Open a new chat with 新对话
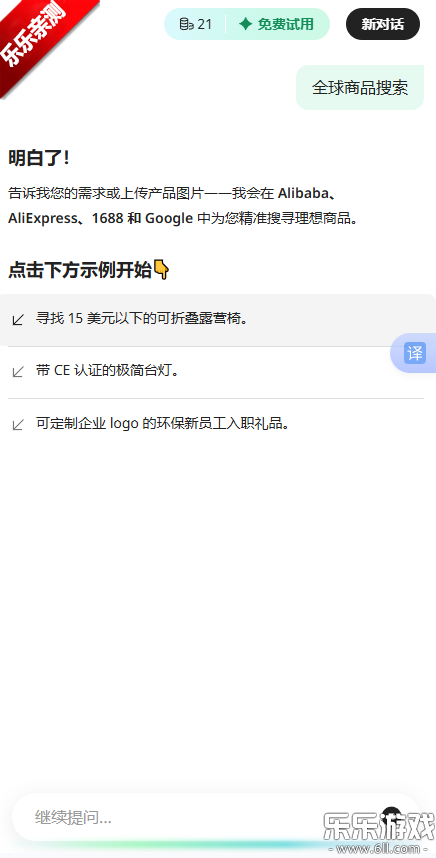Viewport: 436px width, 858px height. click(383, 24)
